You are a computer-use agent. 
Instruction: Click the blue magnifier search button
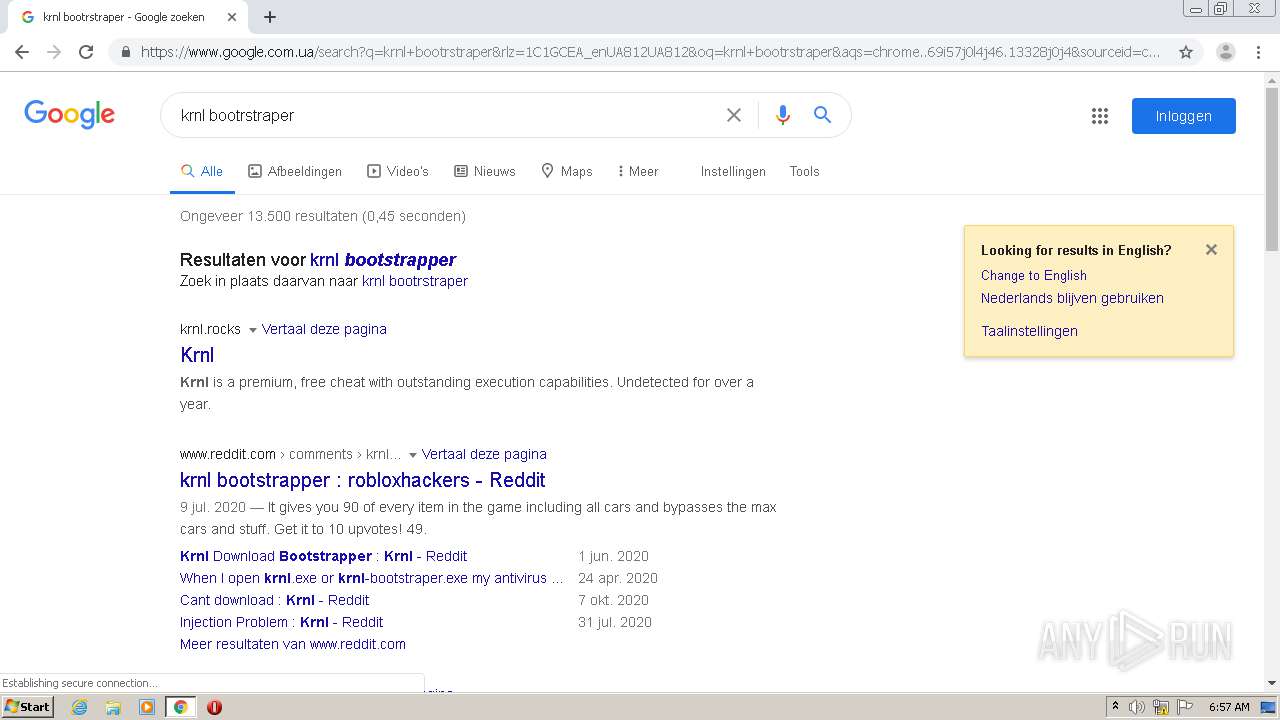[822, 115]
